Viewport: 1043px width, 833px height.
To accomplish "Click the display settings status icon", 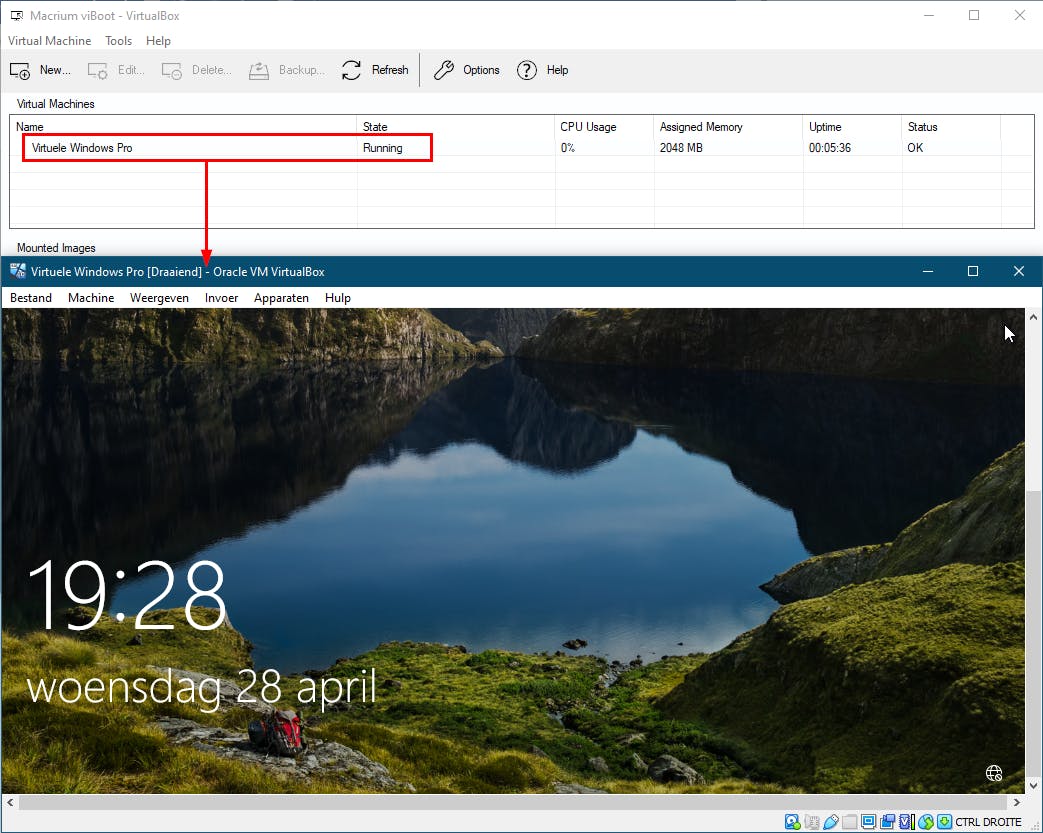I will 868,821.
